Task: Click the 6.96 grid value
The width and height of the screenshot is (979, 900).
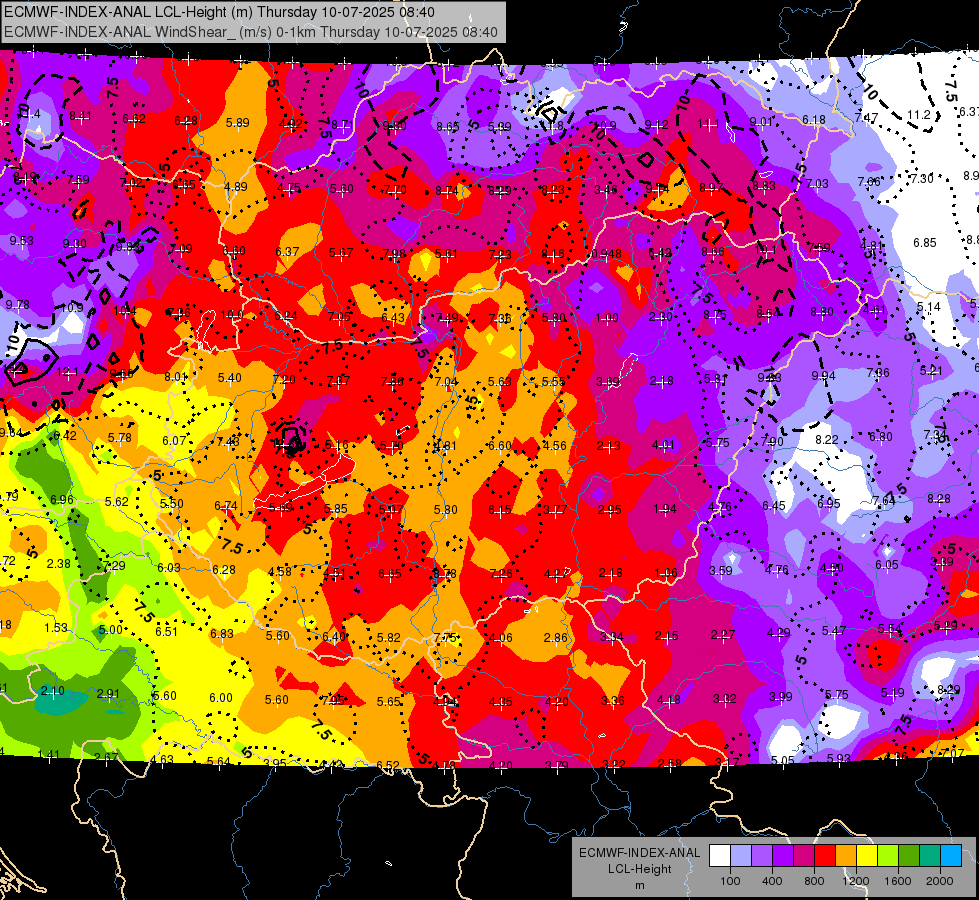Action: point(62,499)
